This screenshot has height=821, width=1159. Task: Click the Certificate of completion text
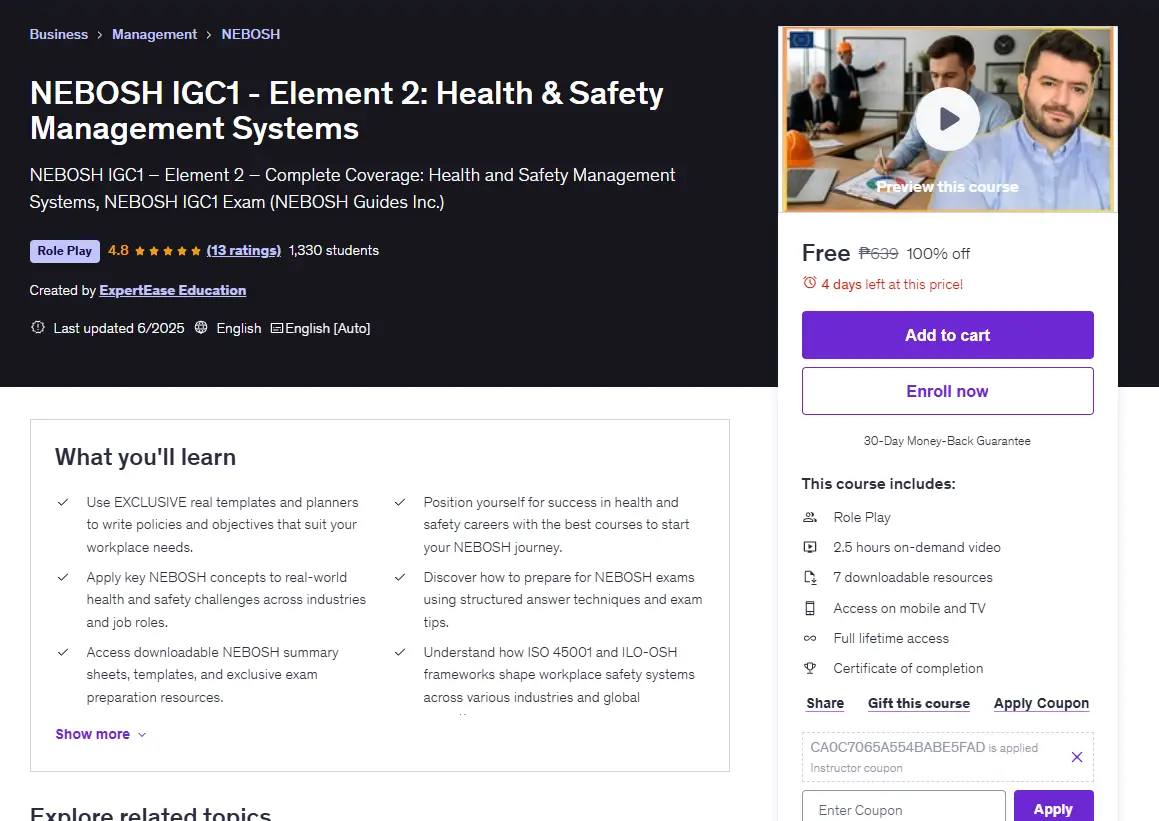[908, 668]
